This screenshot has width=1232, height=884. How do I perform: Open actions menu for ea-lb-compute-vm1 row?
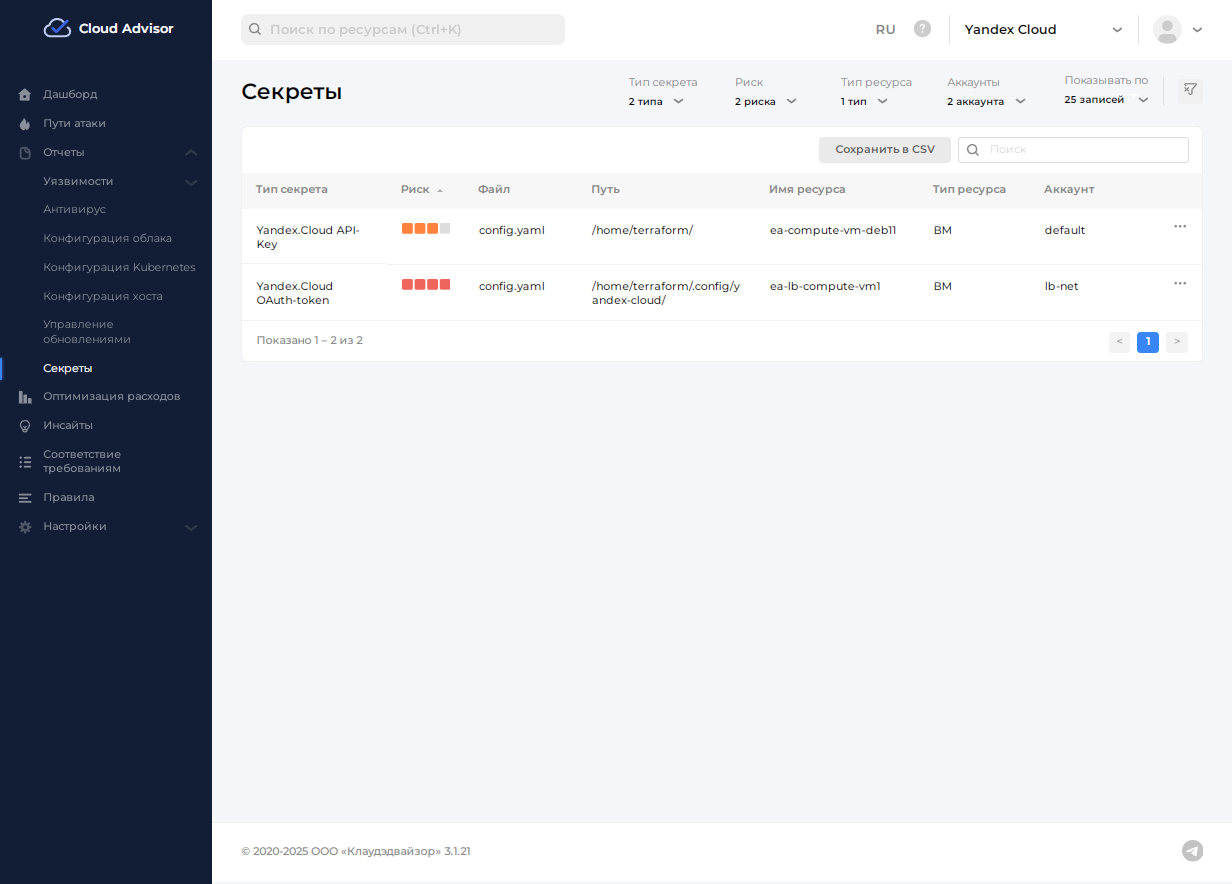tap(1180, 283)
